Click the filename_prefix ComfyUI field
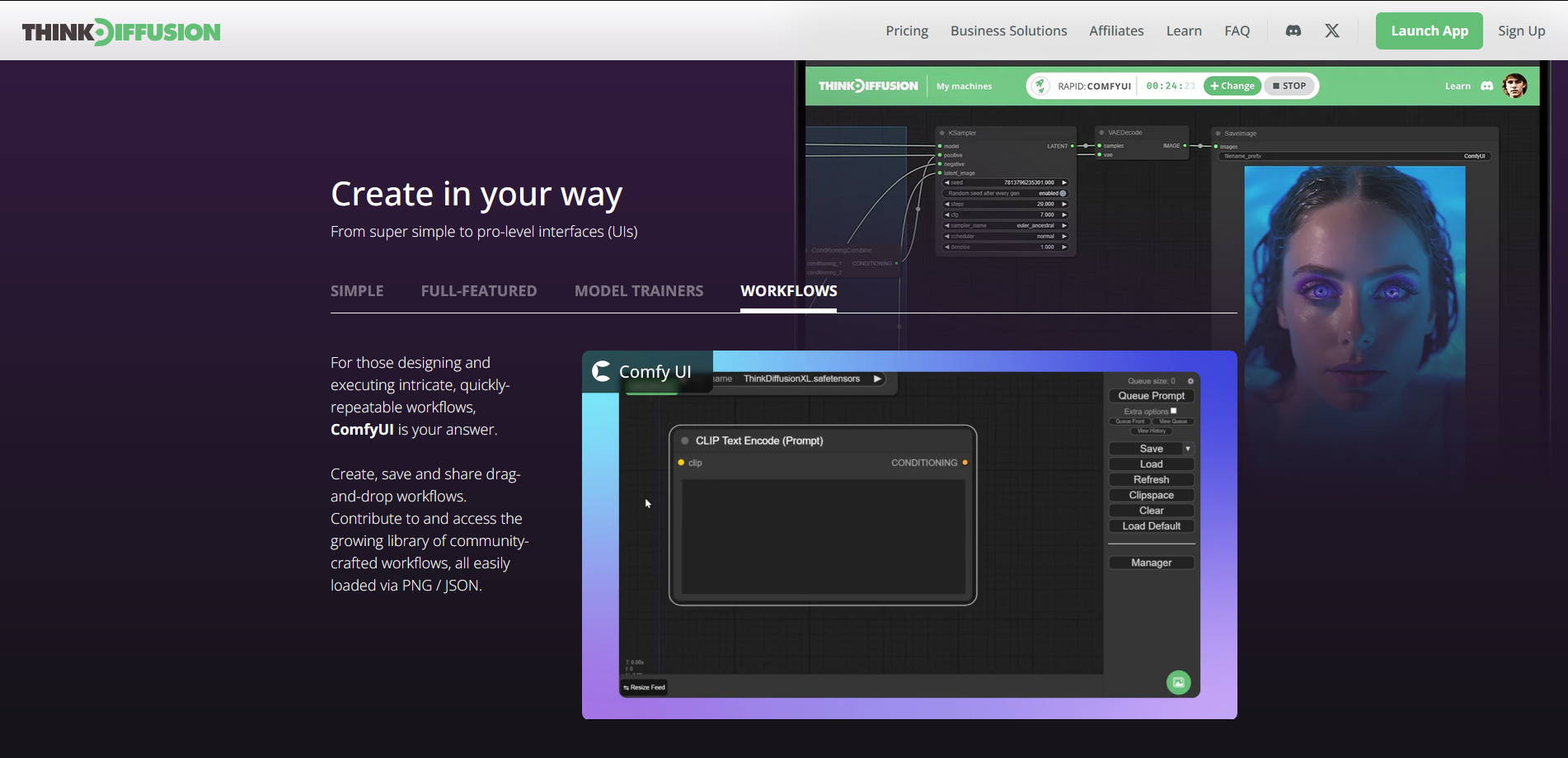This screenshot has width=1568, height=758. coord(1354,156)
